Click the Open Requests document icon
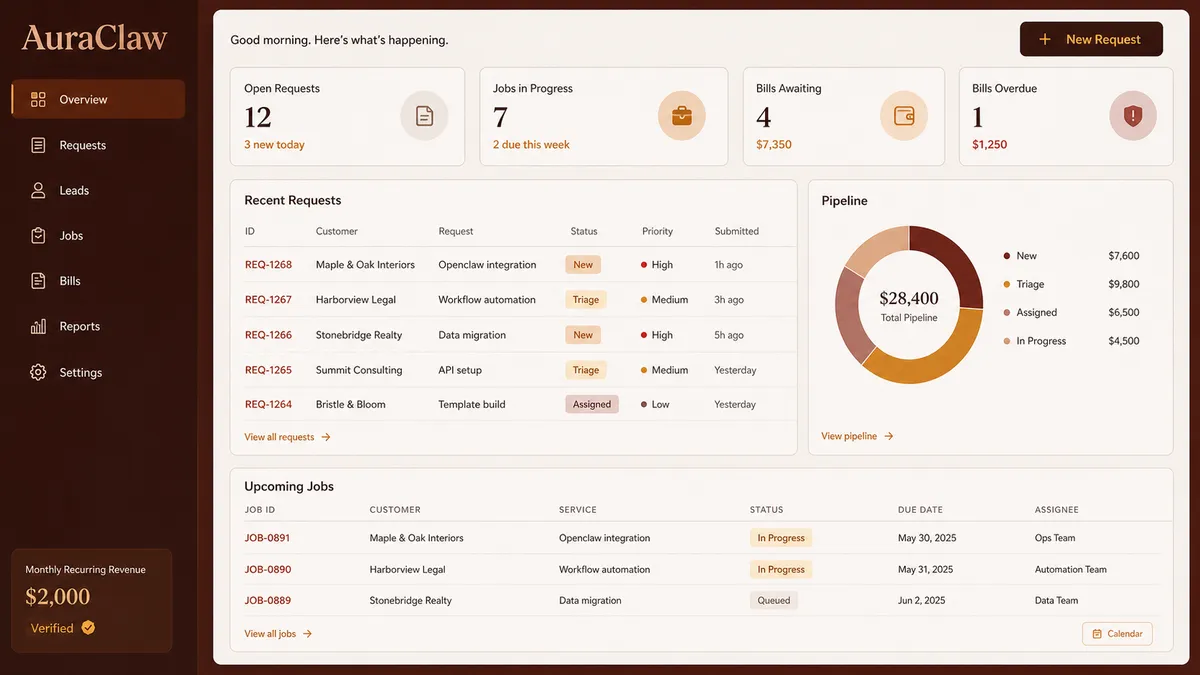This screenshot has height=675, width=1200. [x=425, y=116]
